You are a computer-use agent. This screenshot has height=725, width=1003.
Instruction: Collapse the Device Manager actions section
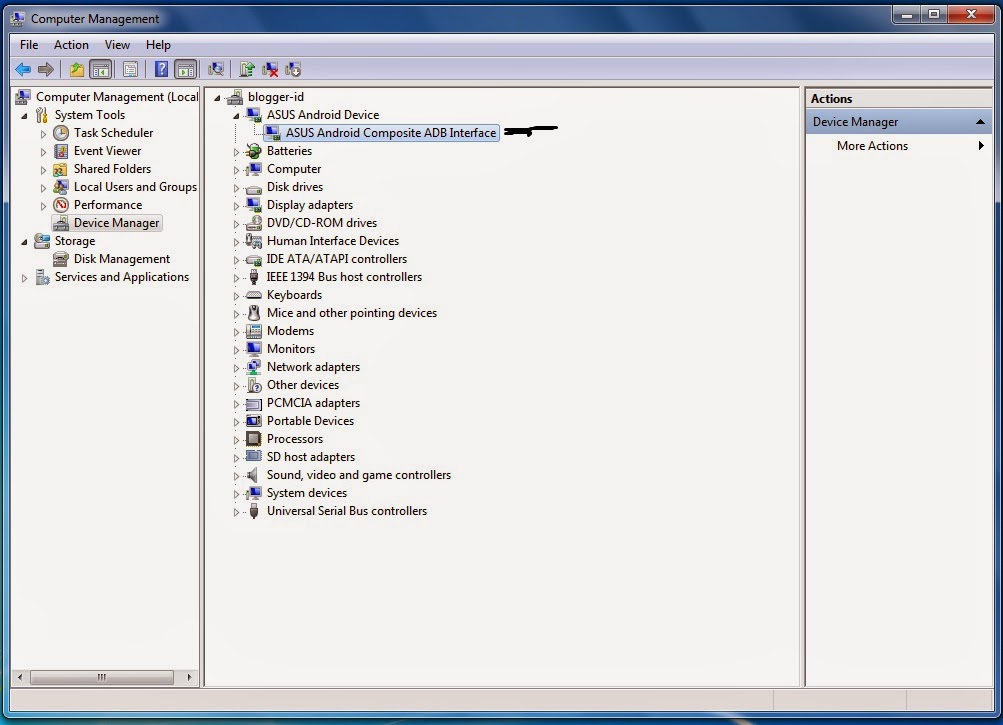tap(980, 122)
